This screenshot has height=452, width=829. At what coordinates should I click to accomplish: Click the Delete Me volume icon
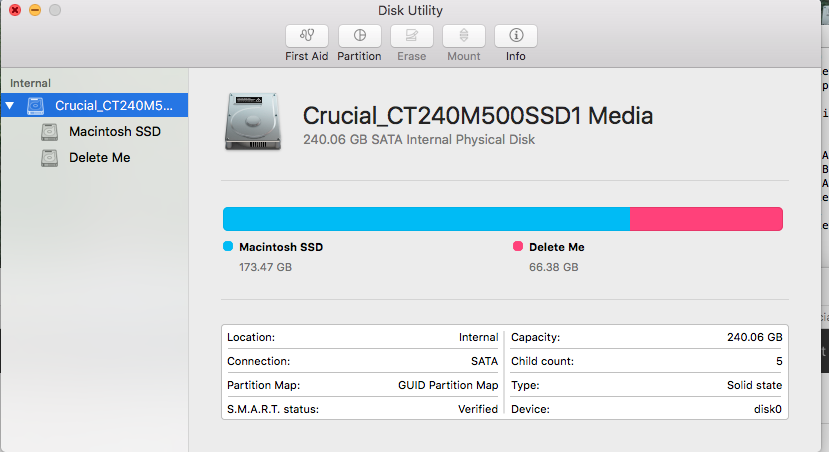(50, 158)
